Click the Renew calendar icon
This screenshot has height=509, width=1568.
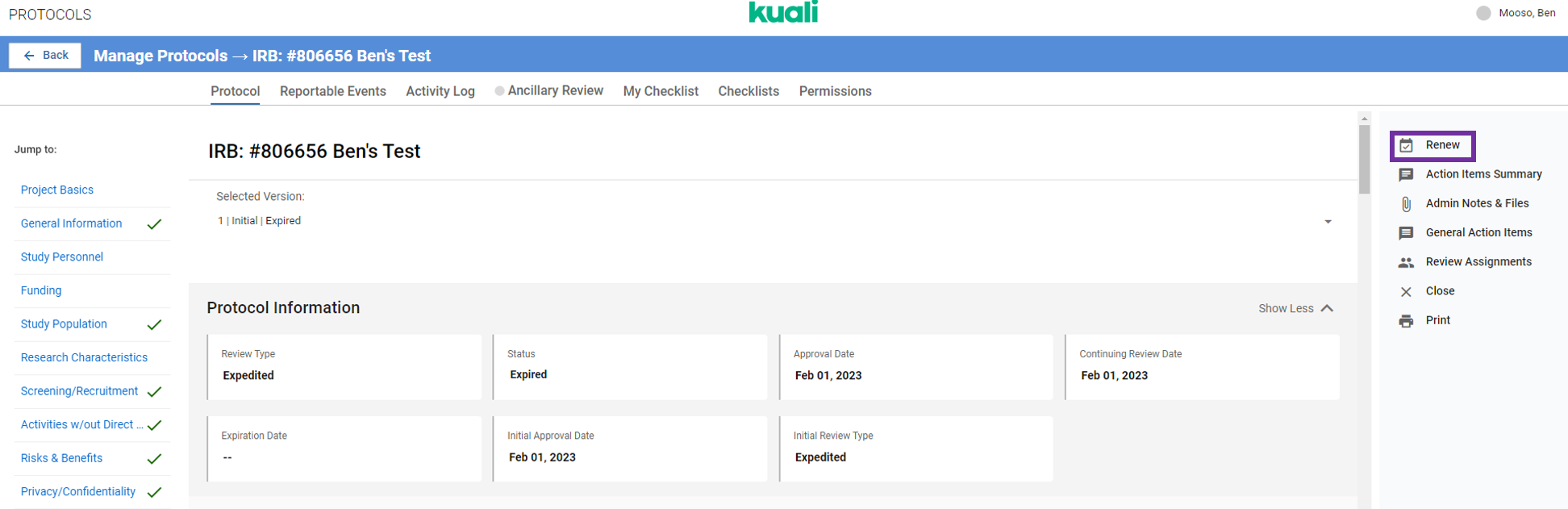tap(1406, 146)
